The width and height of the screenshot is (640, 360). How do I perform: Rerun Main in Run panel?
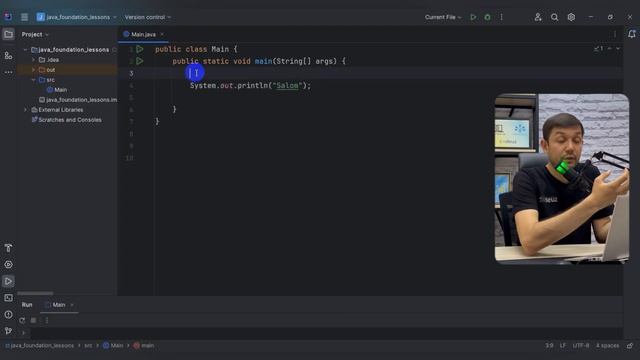tap(22, 320)
